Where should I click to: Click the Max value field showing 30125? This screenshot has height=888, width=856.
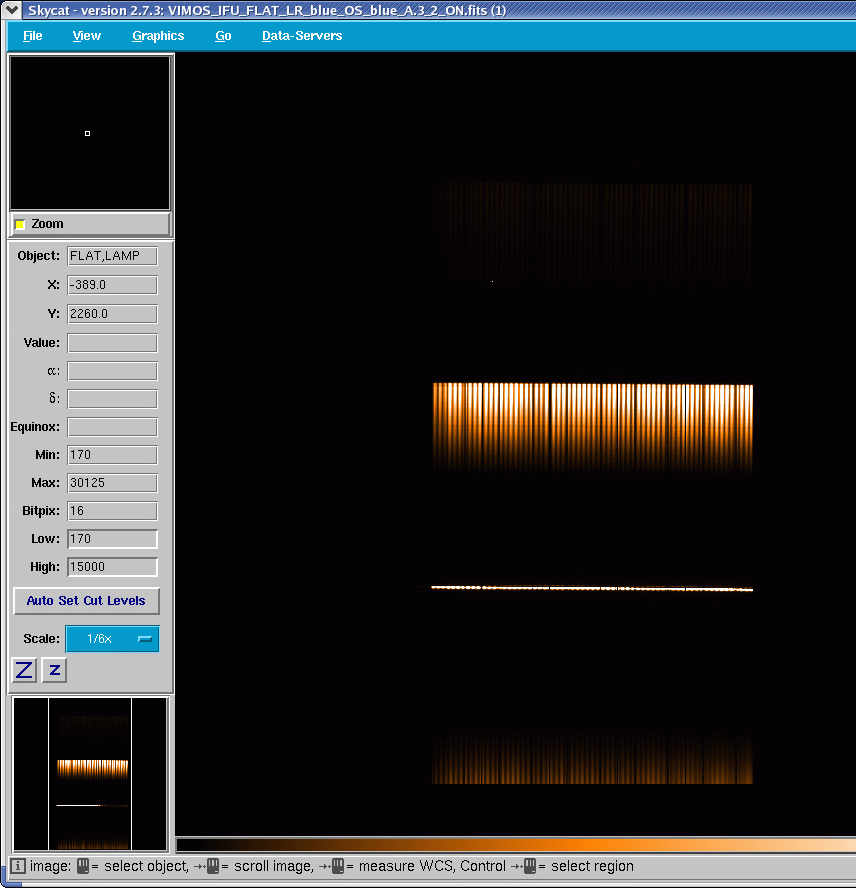[112, 483]
